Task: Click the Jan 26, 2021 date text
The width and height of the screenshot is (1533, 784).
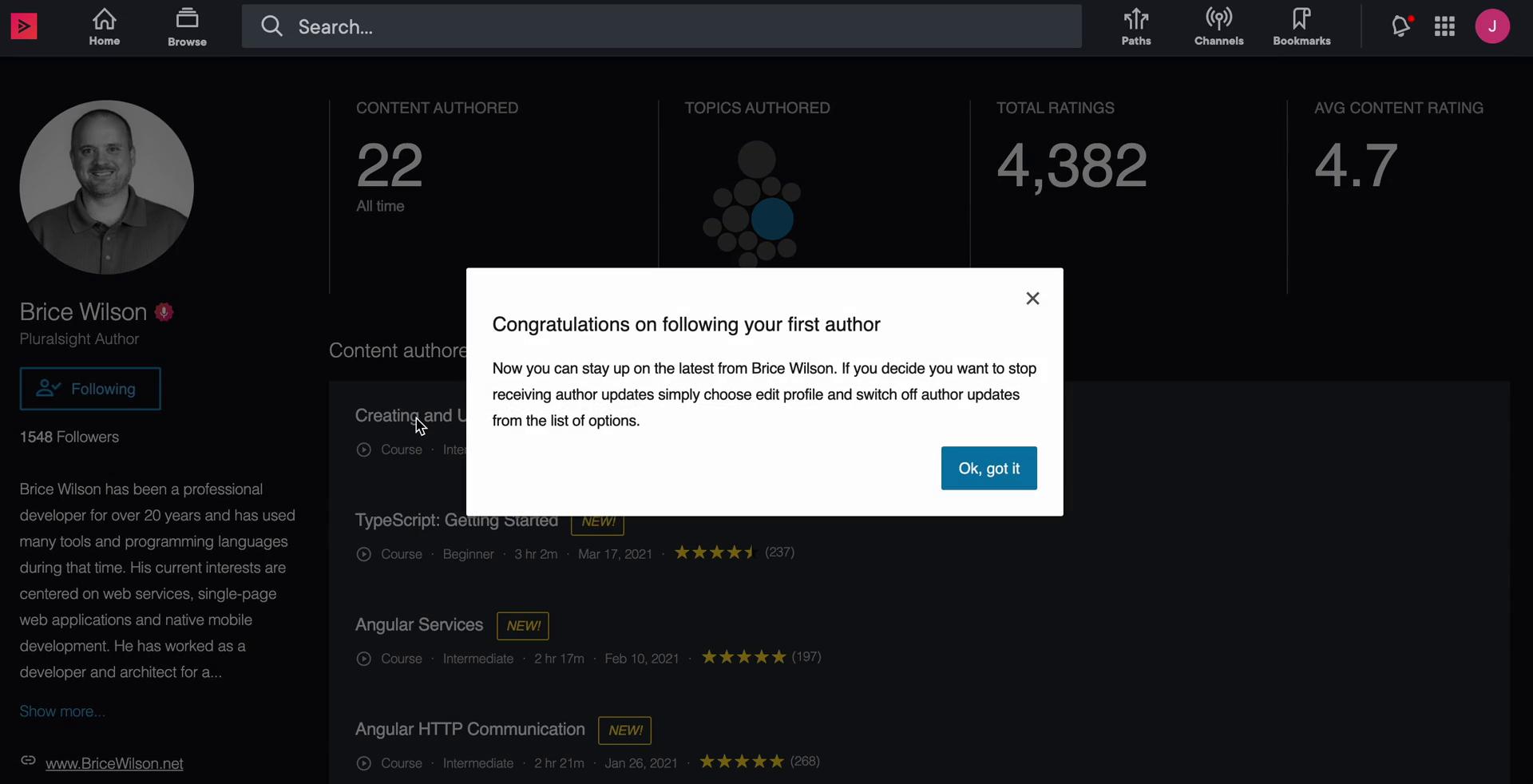Action: [641, 763]
